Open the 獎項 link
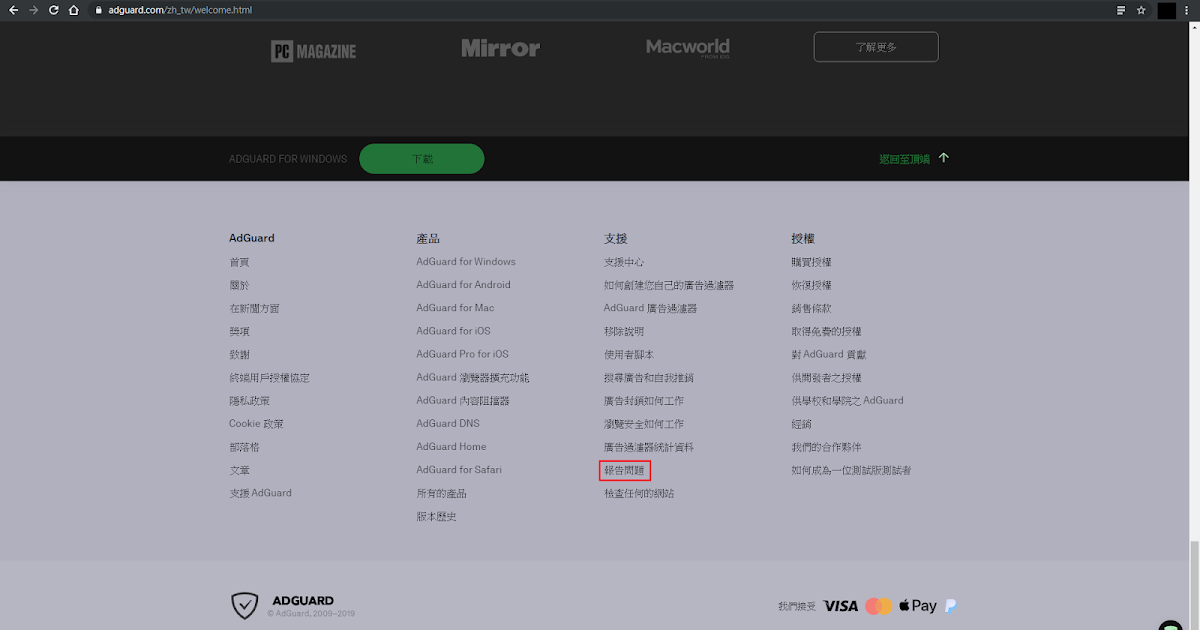The image size is (1200, 630). pyautogui.click(x=239, y=331)
